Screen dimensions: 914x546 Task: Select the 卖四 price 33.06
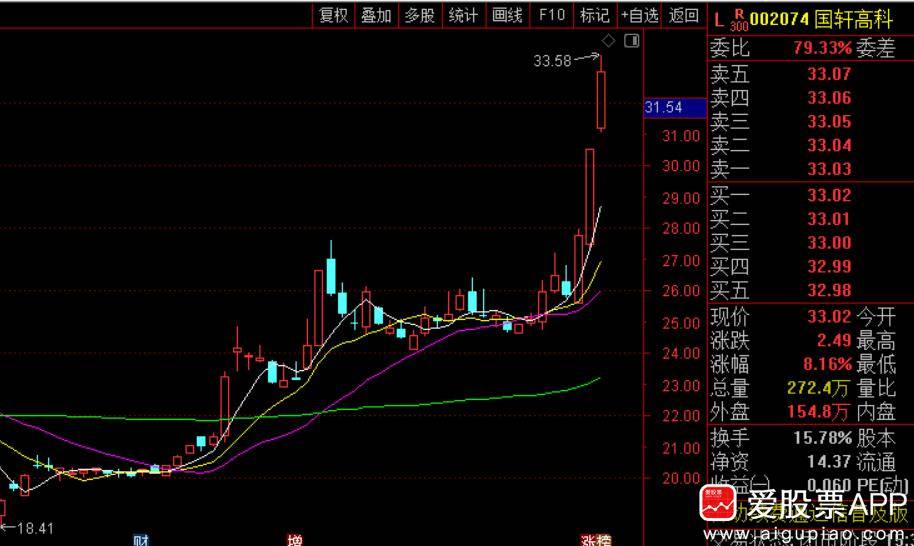[x=829, y=98]
